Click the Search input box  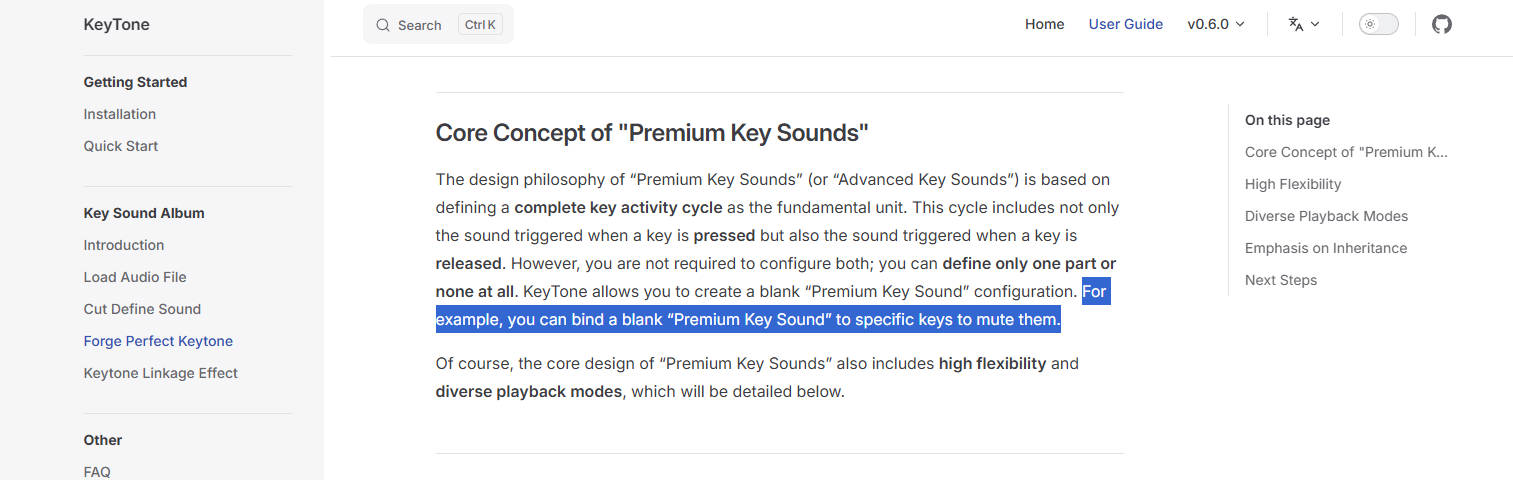pyautogui.click(x=438, y=25)
